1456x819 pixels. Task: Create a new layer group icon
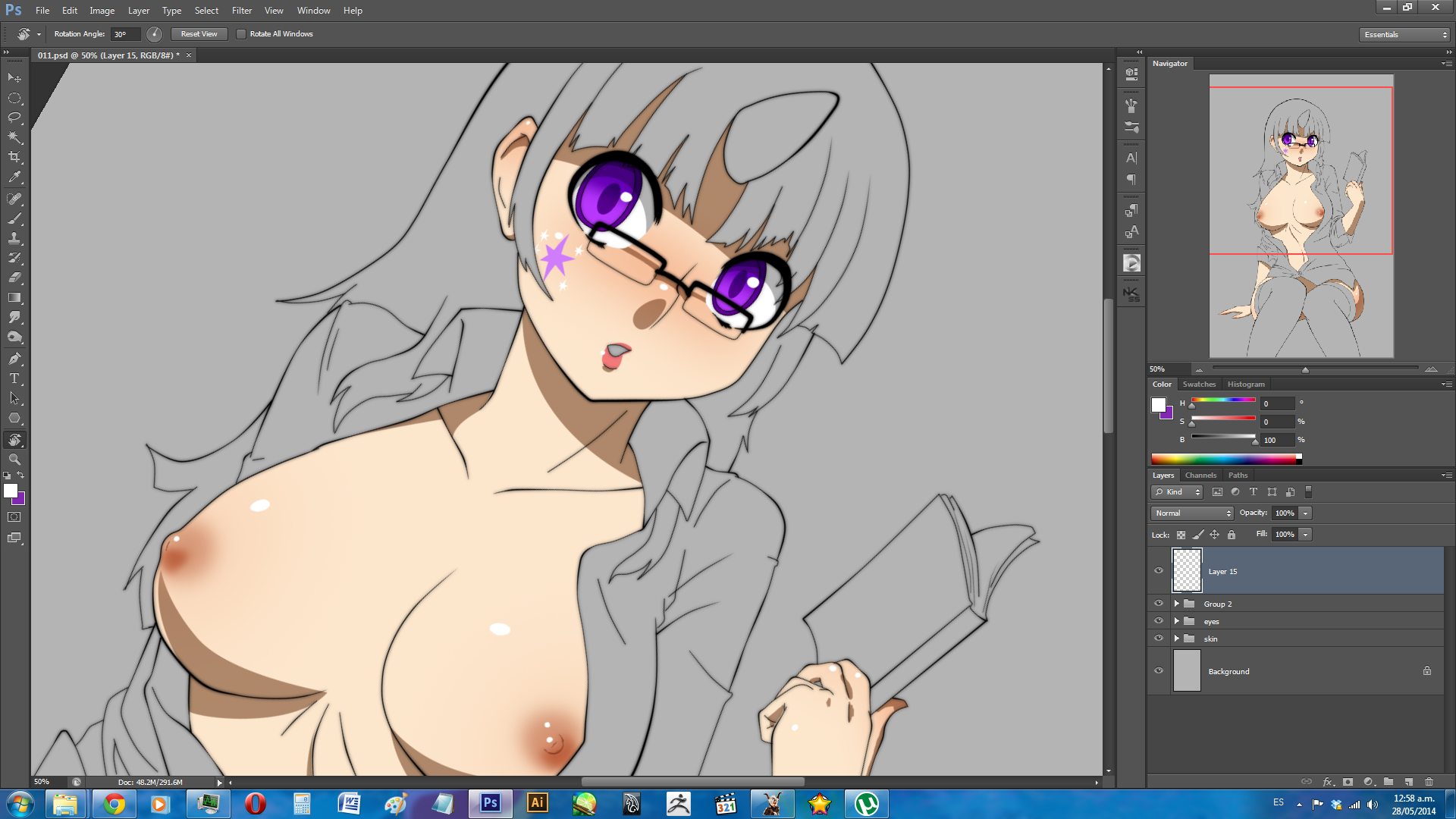point(1388,782)
